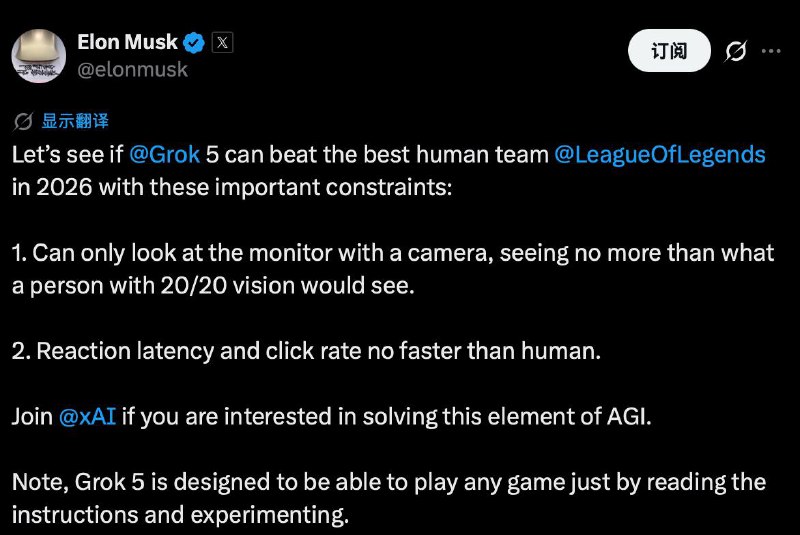The height and width of the screenshot is (535, 800).
Task: Click the blue verified checkmark badge
Action: click(195, 43)
